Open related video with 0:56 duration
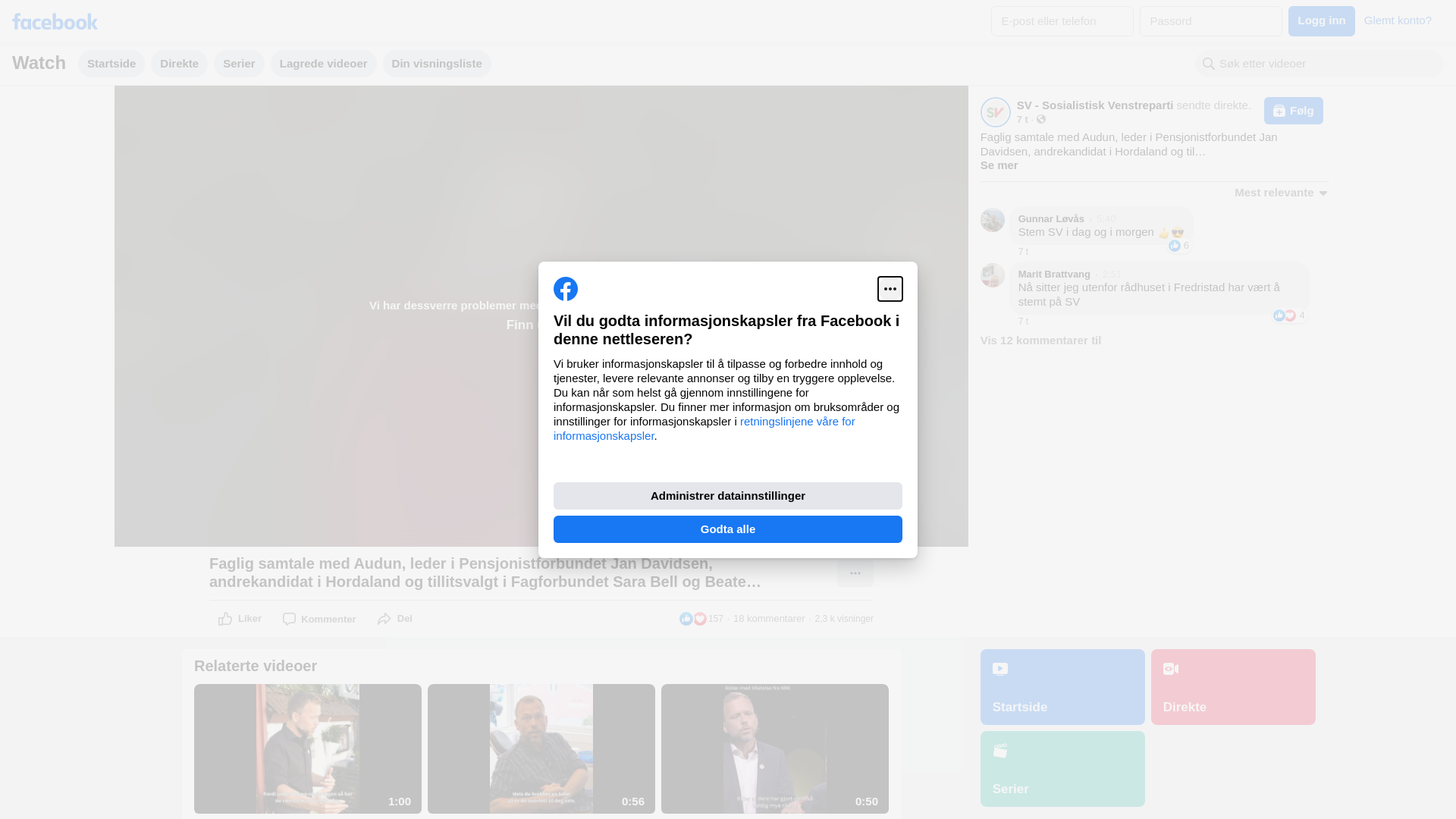 [541, 748]
